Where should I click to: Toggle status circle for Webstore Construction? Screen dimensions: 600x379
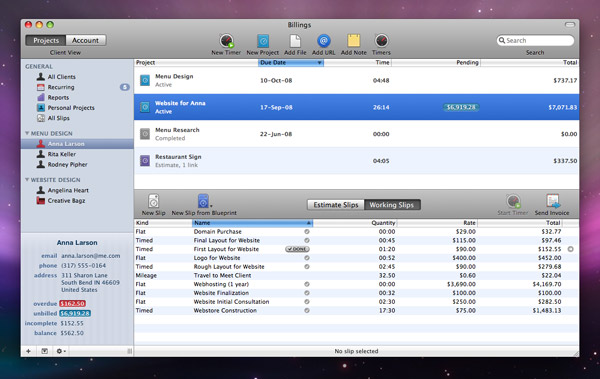307,310
